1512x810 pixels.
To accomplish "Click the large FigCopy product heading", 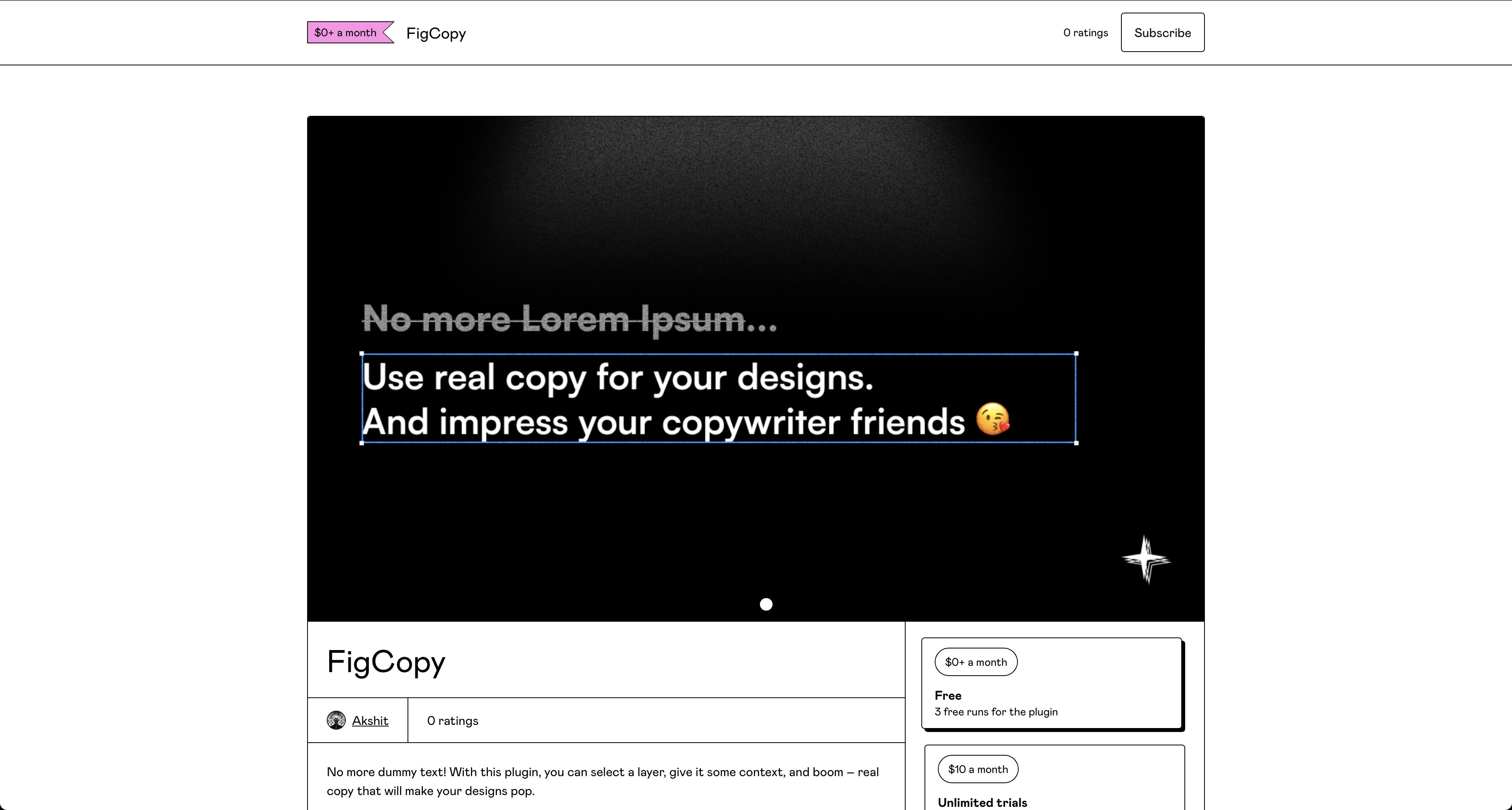I will (x=385, y=662).
